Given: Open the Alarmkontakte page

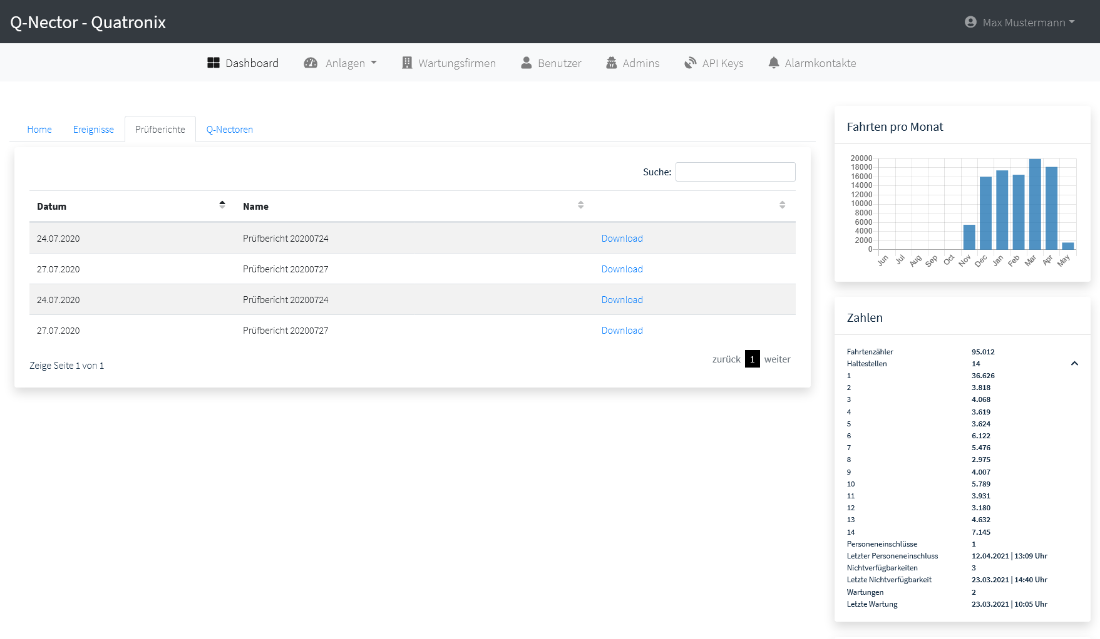Looking at the screenshot, I should click(812, 63).
